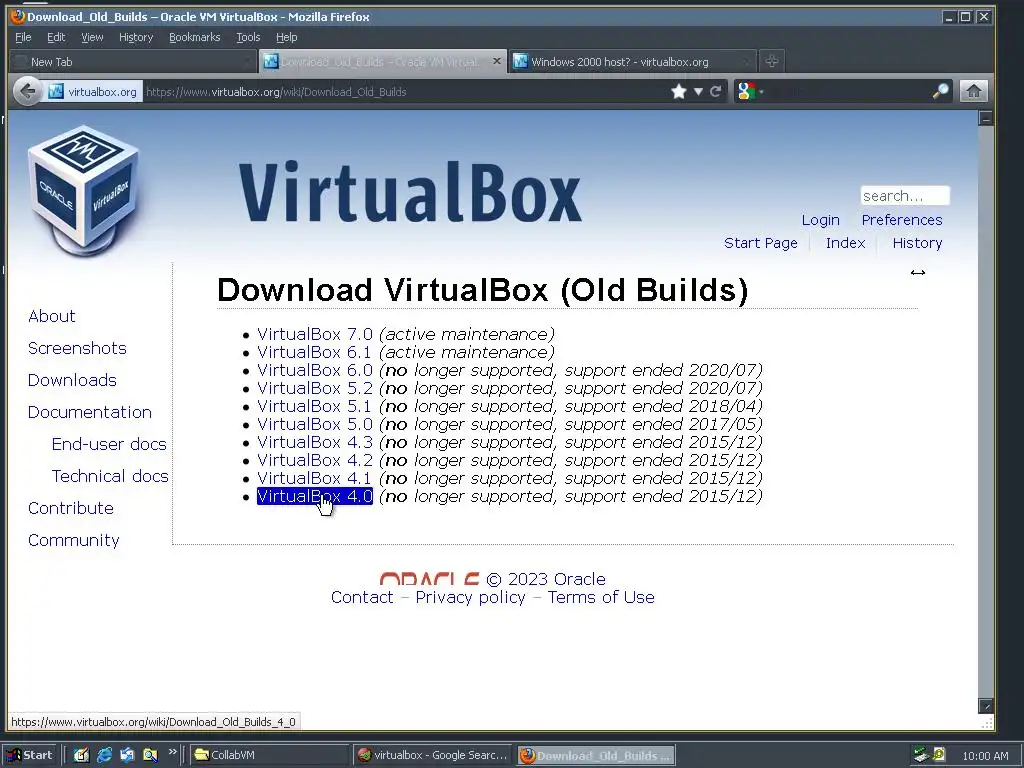Launch Internet Explorer from quick launch

tap(104, 755)
